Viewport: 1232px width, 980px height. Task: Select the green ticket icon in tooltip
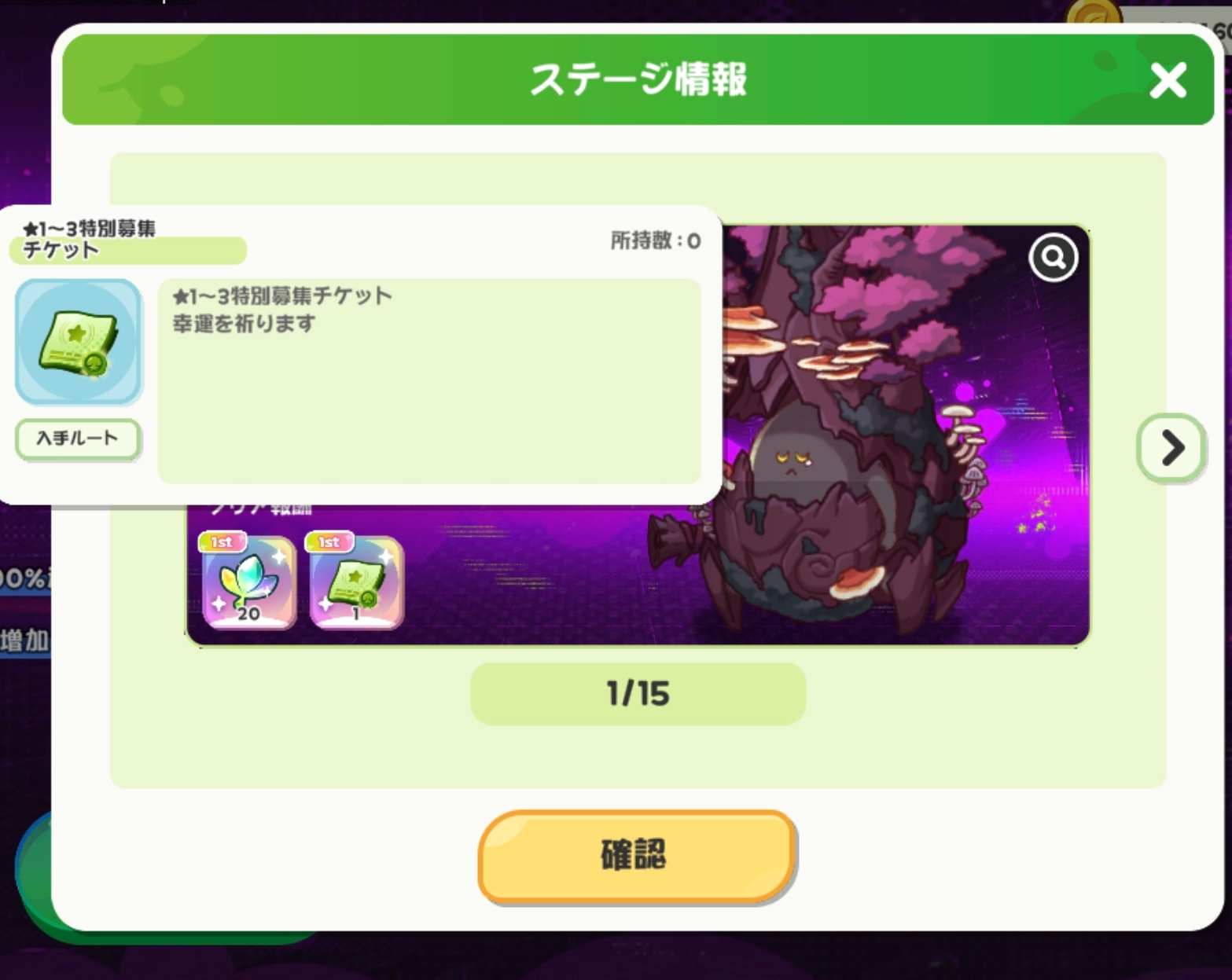(78, 342)
